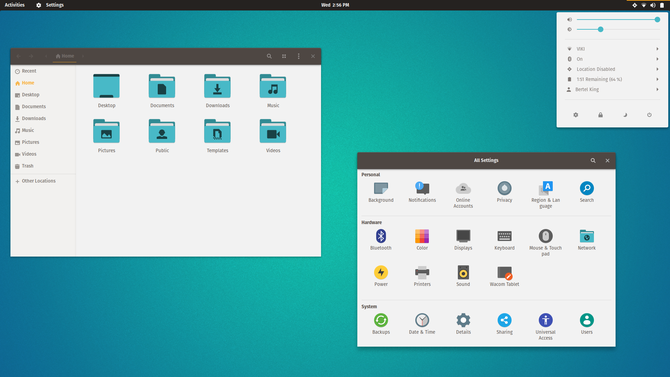The height and width of the screenshot is (377, 670).
Task: Open Wacom Tablet settings
Action: (x=504, y=276)
